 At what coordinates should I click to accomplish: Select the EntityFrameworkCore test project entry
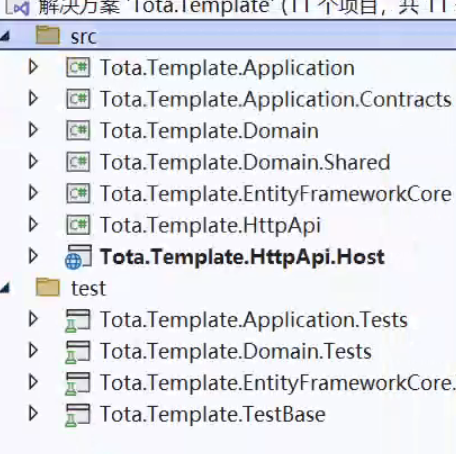pyautogui.click(x=278, y=383)
